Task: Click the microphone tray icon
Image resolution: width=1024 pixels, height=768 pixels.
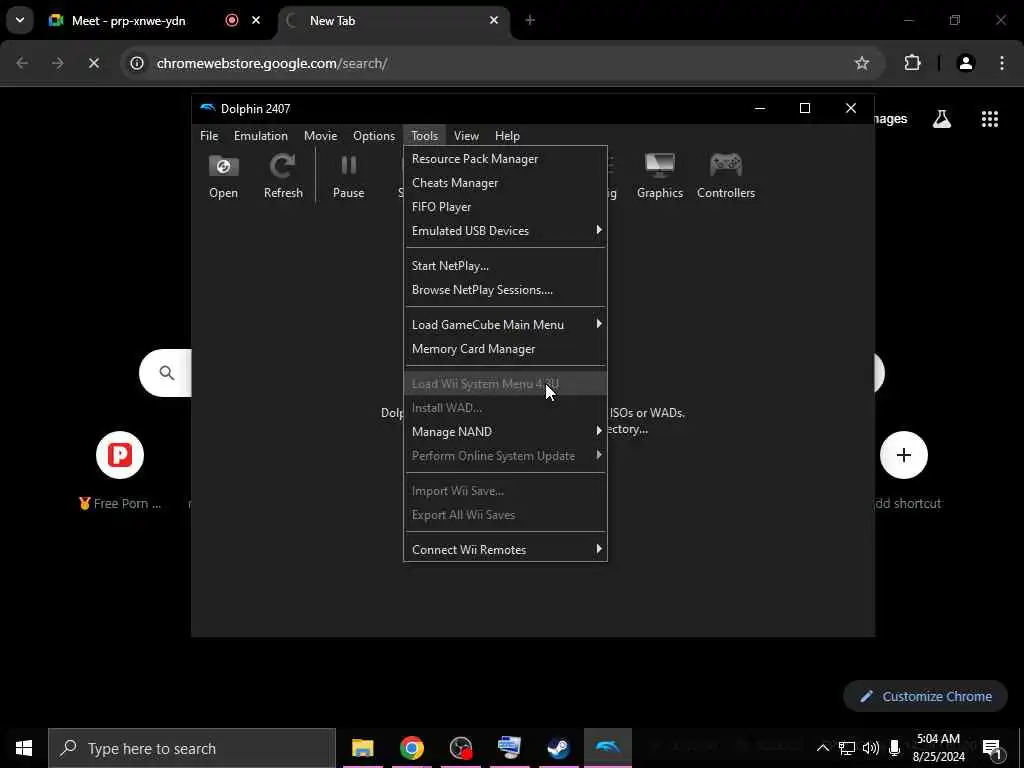Action: [x=894, y=748]
